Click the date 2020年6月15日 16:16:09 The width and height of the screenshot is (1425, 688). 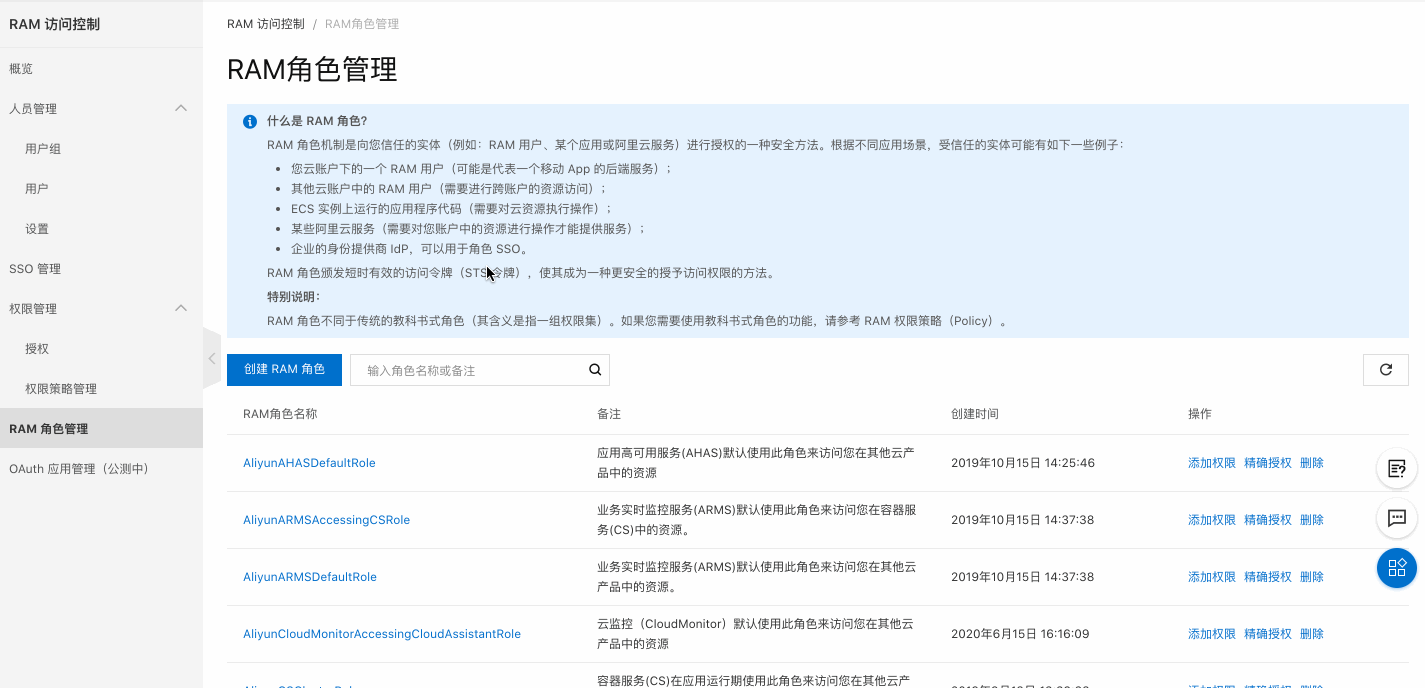(x=1020, y=634)
